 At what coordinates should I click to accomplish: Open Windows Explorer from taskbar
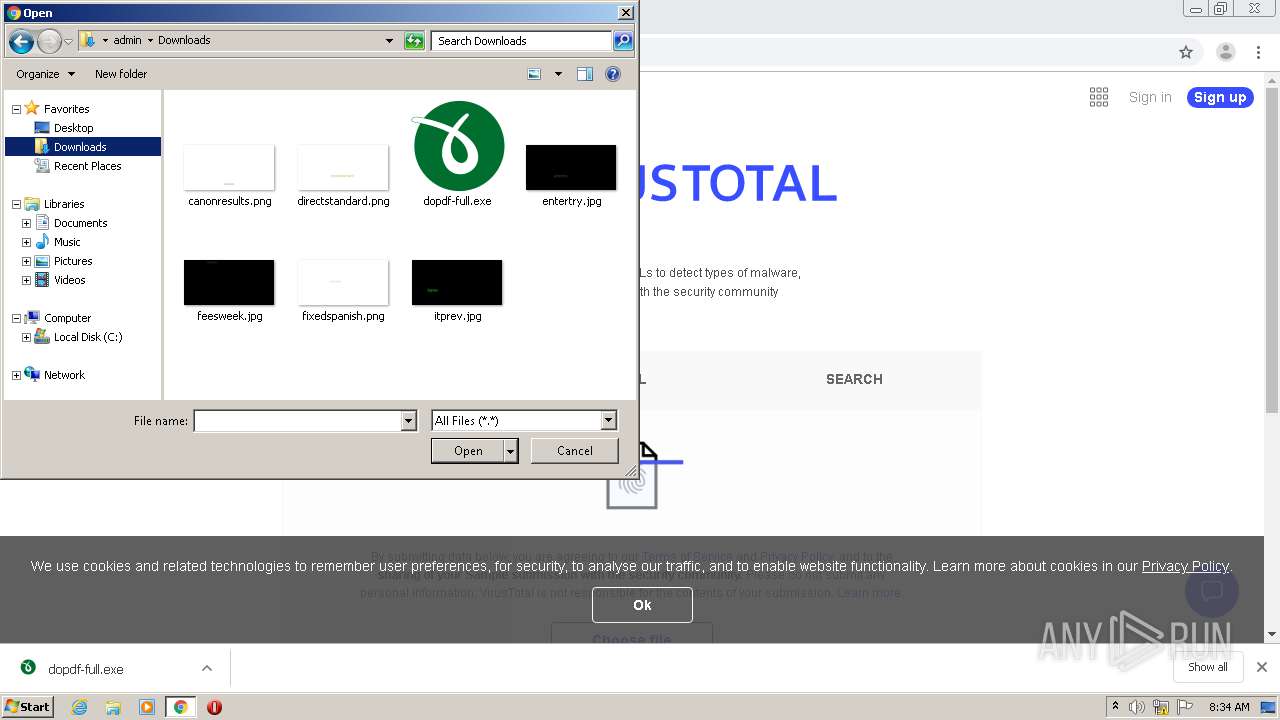pos(113,707)
